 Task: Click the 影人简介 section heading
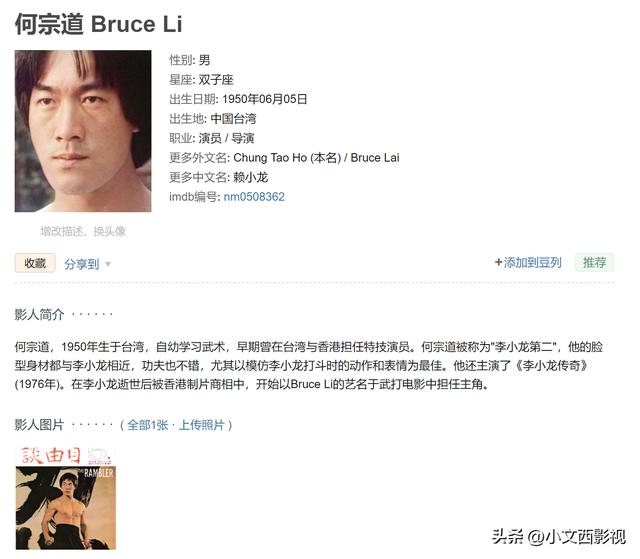[39, 314]
